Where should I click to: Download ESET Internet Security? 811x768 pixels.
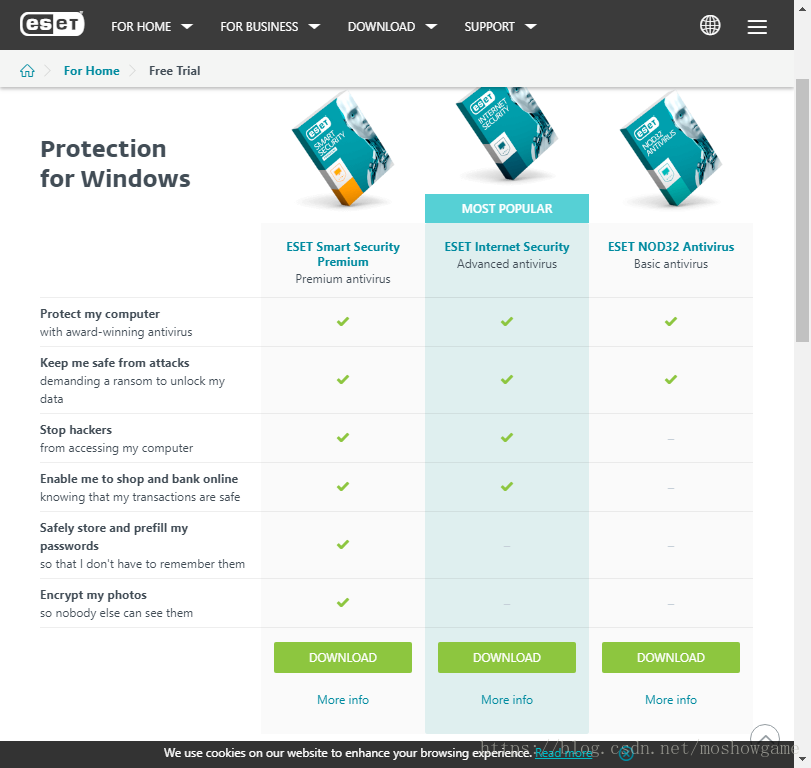(x=507, y=657)
